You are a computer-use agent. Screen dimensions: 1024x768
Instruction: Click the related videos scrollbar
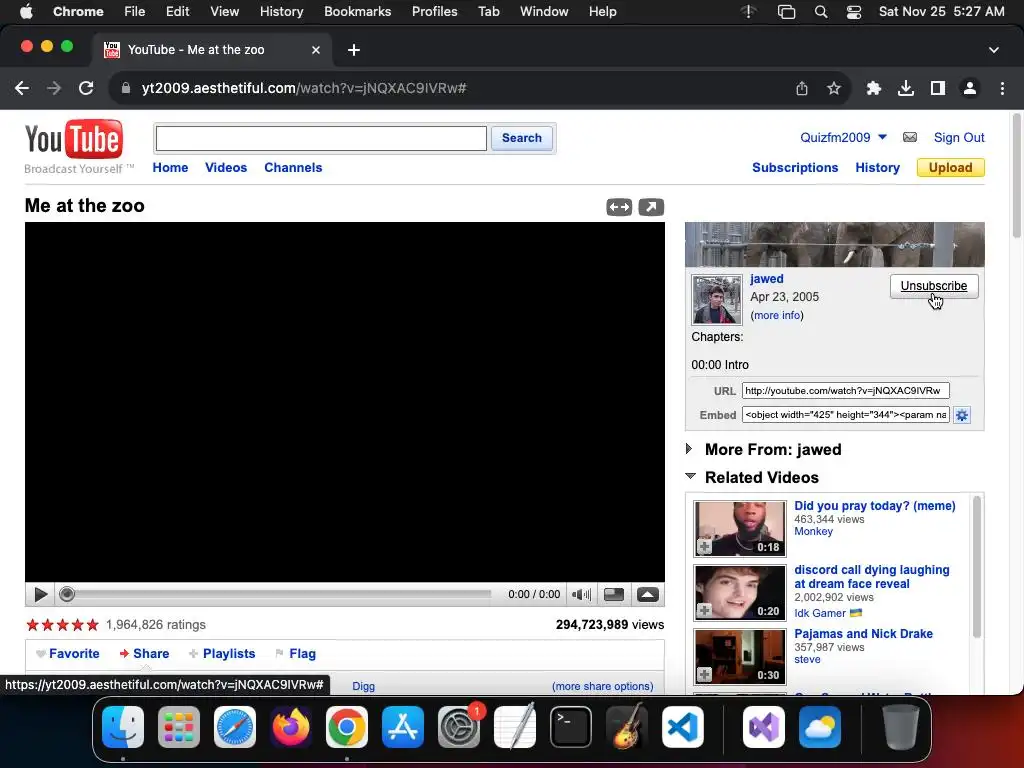[x=977, y=566]
